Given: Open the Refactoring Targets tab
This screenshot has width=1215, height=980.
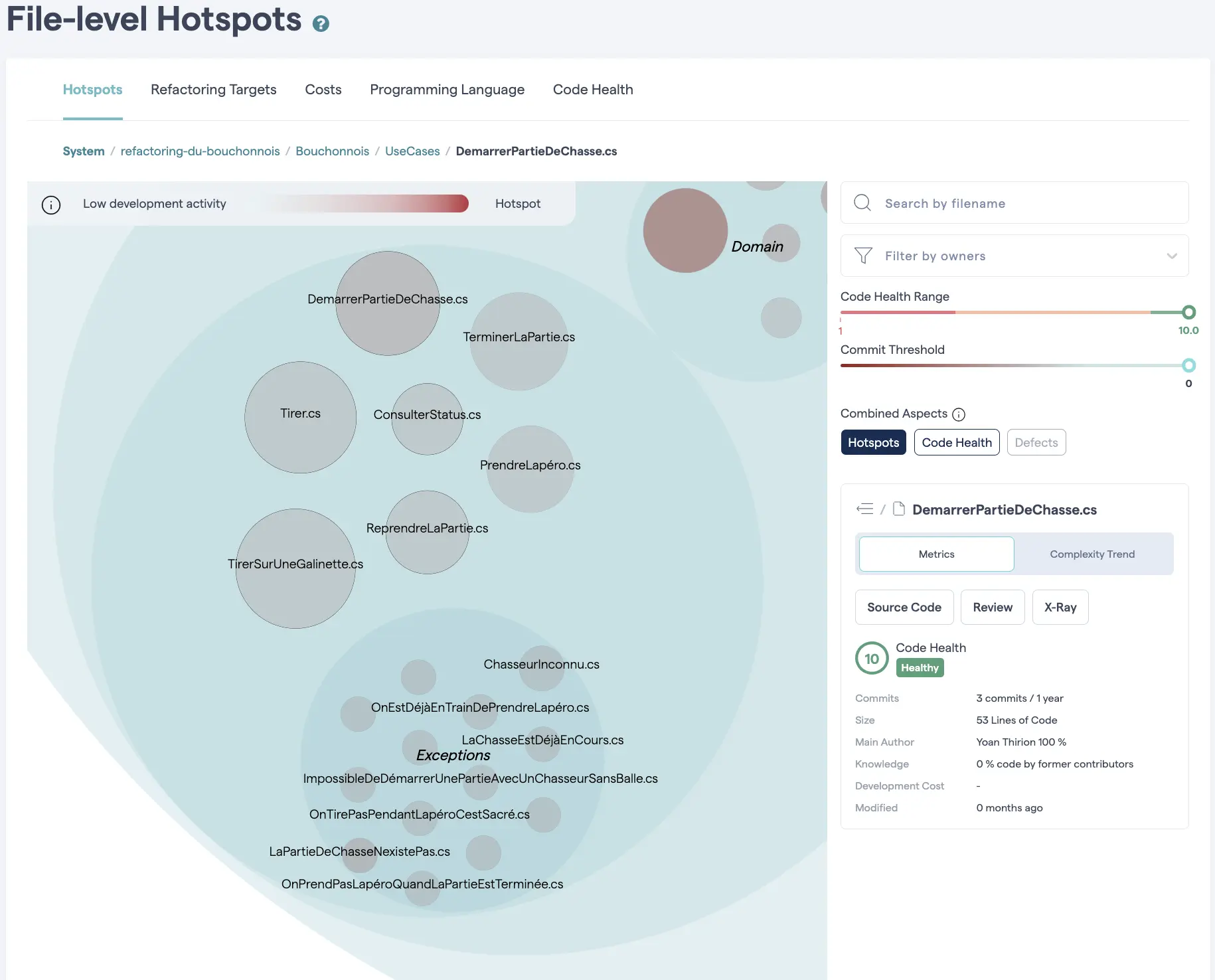Looking at the screenshot, I should pos(213,90).
